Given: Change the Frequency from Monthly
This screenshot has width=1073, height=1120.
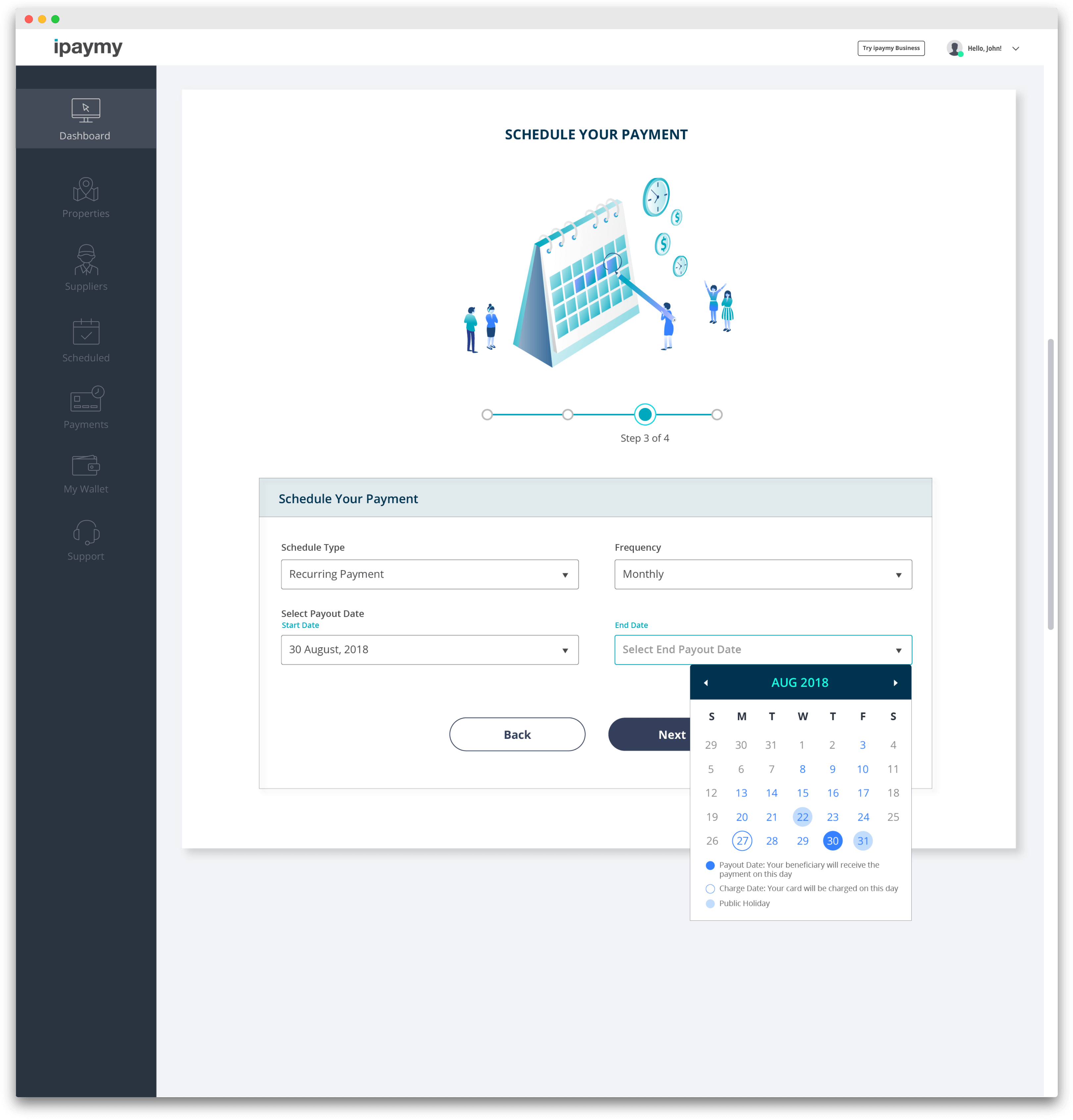Looking at the screenshot, I should click(x=763, y=574).
